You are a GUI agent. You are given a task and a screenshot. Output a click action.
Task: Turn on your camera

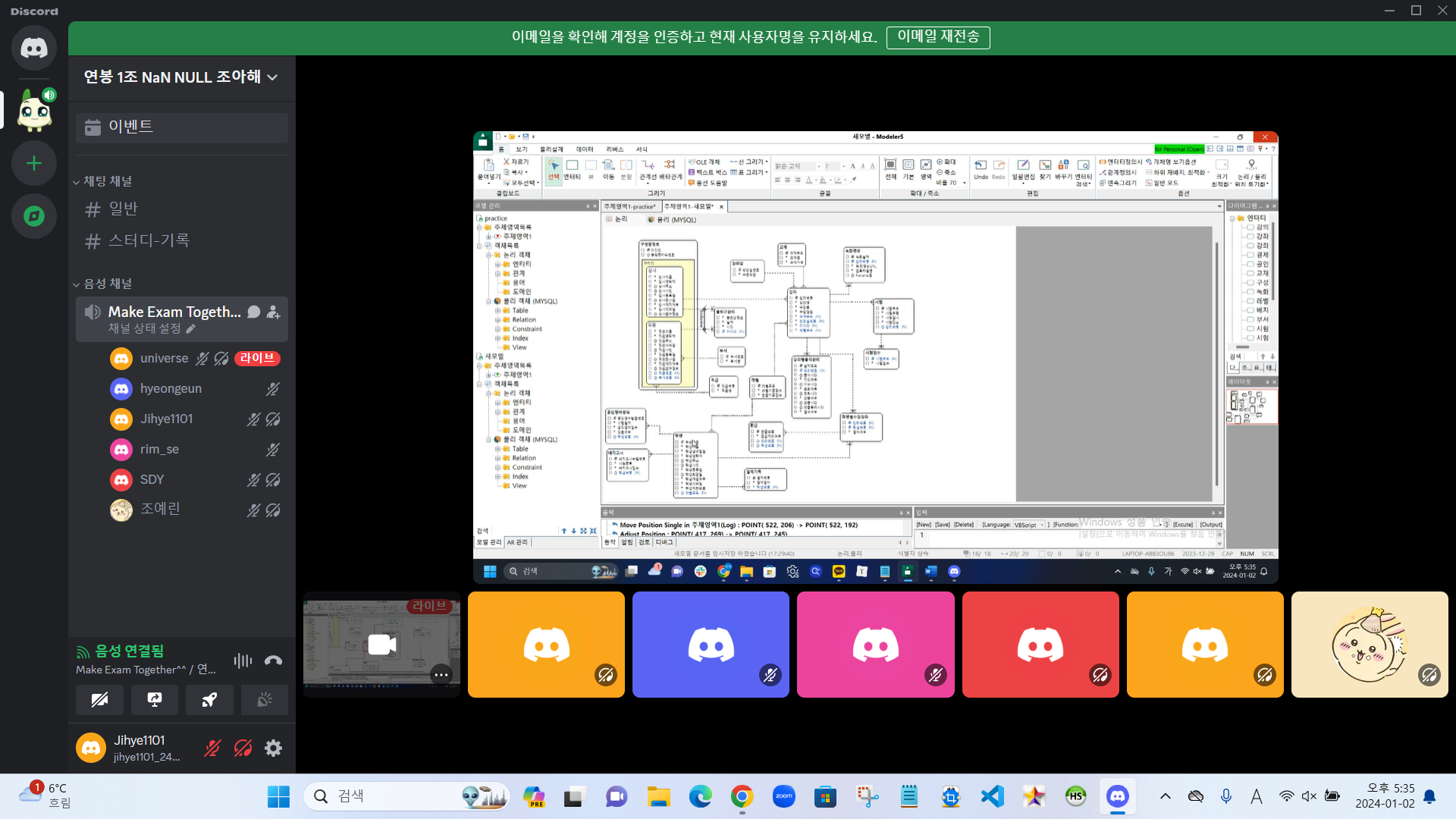click(99, 699)
